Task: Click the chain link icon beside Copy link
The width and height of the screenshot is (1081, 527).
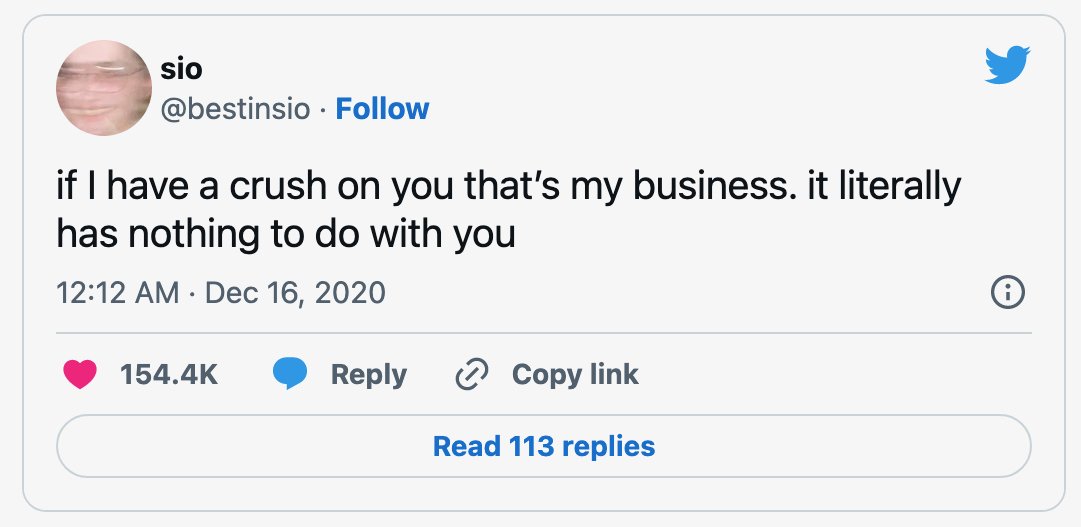Action: 472,375
